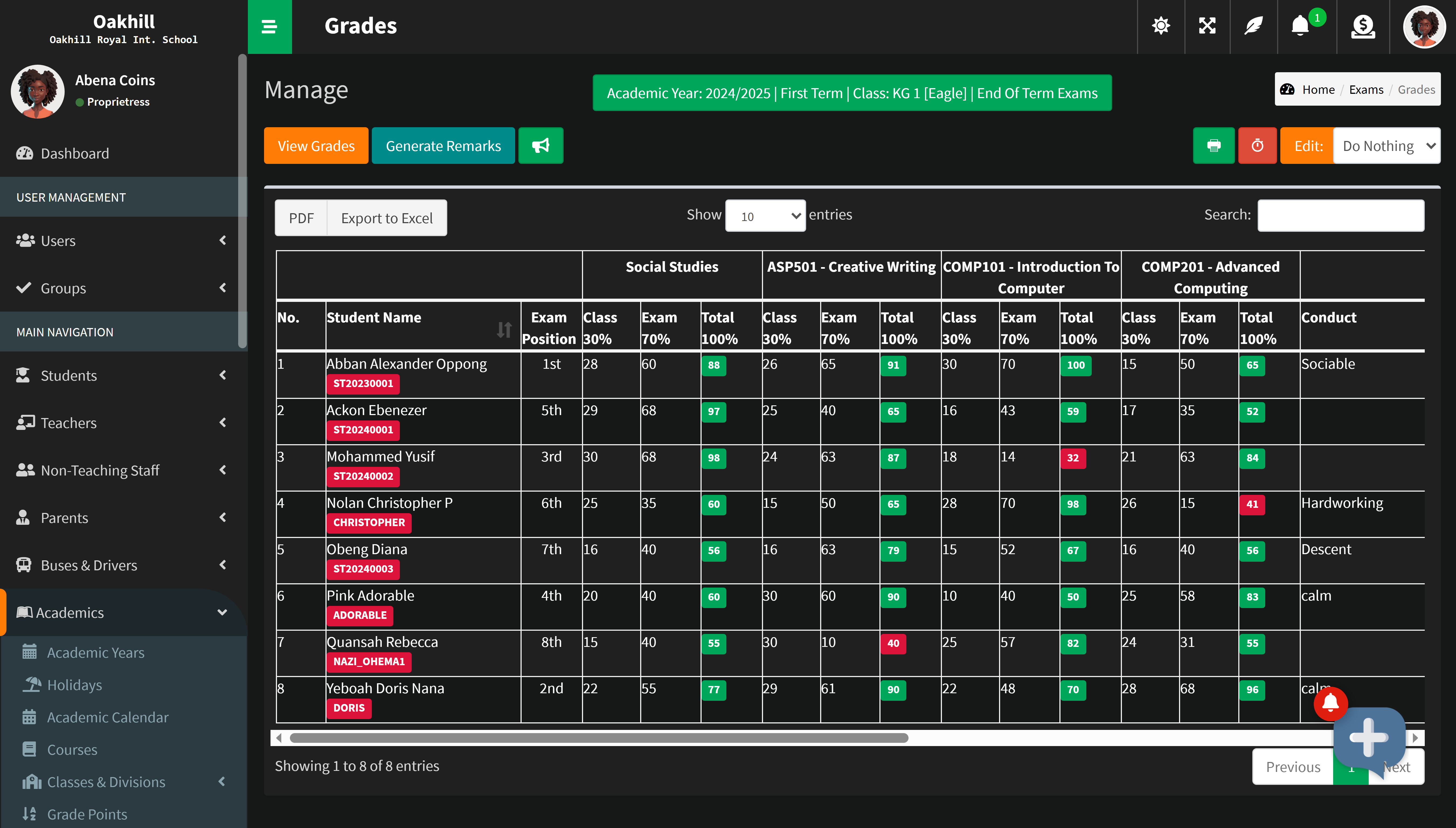
Task: Click the money dollar icon in header
Action: [x=1363, y=26]
